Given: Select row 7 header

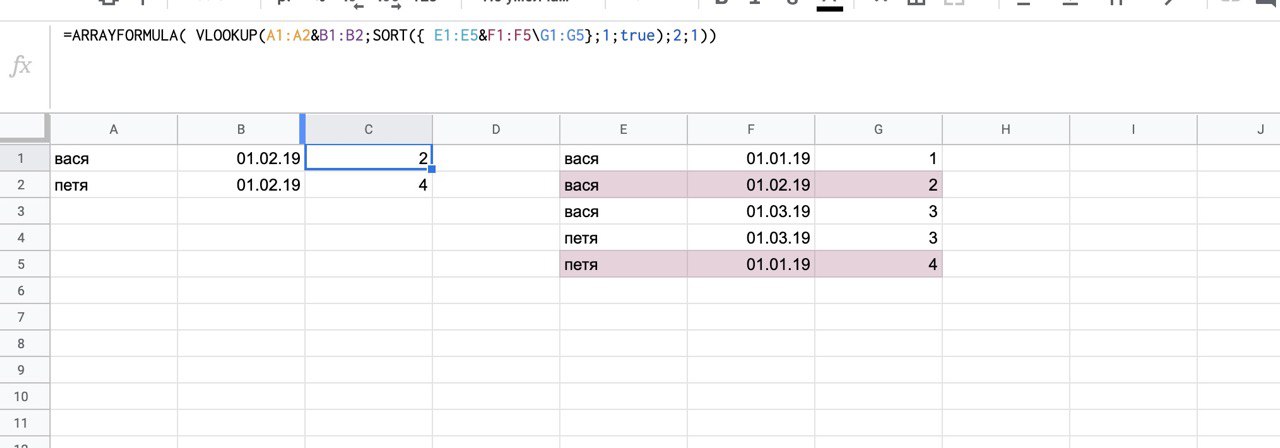Looking at the screenshot, I should click(24, 317).
